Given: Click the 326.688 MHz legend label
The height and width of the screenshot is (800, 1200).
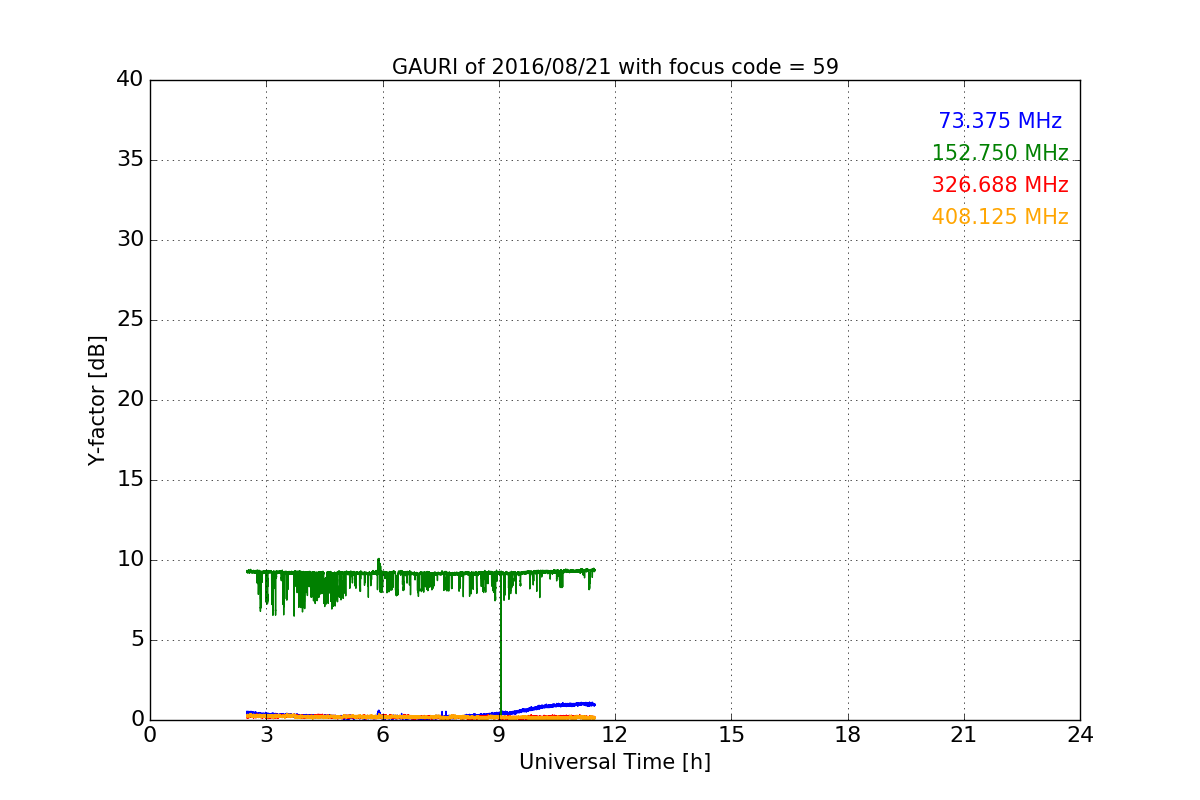Looking at the screenshot, I should pos(1000,185).
